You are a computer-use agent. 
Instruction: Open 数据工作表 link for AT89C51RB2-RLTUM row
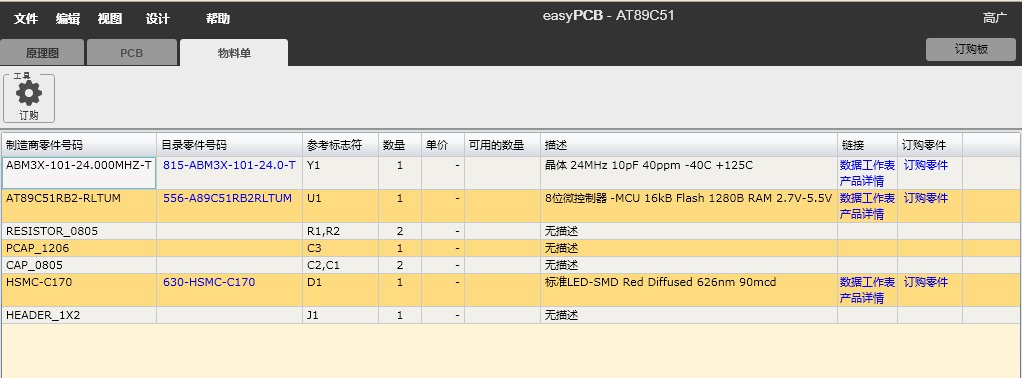[x=867, y=198]
